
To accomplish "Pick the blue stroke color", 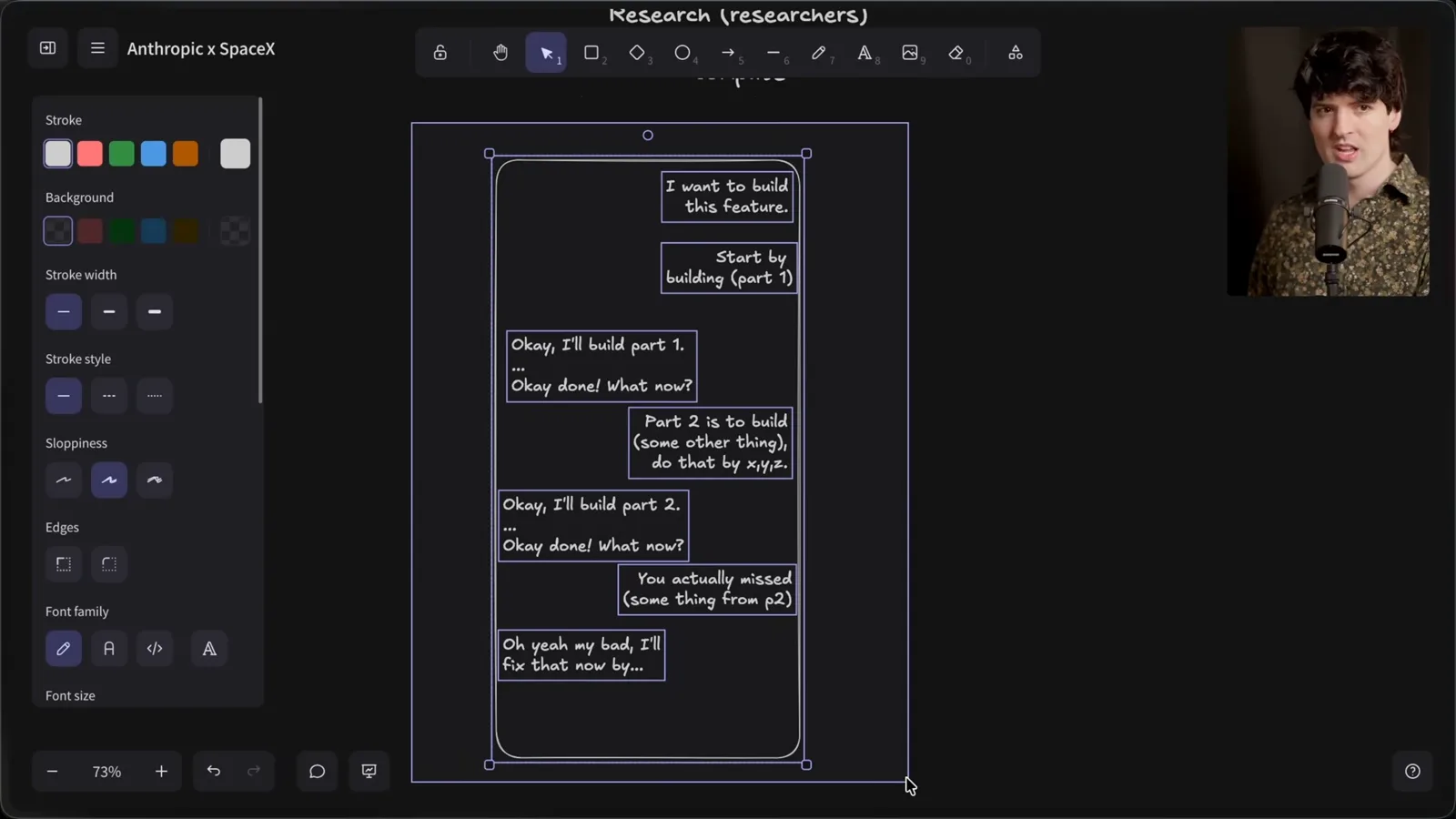I will coord(154,154).
